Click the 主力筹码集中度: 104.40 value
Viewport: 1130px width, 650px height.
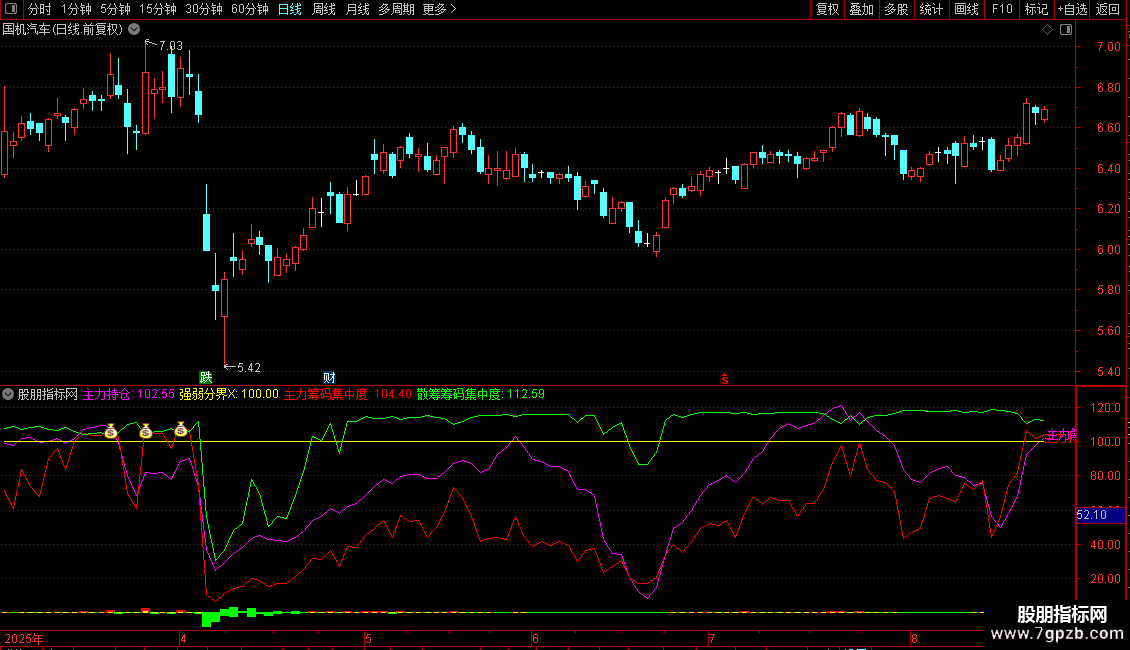point(348,394)
